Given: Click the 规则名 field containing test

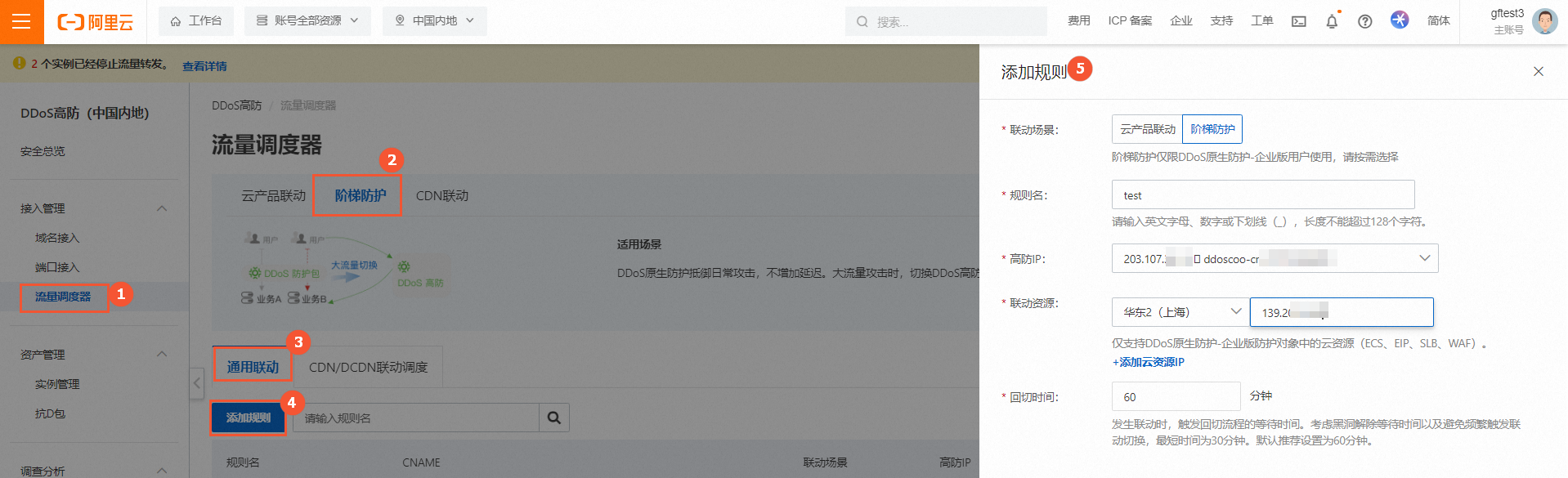Looking at the screenshot, I should pyautogui.click(x=1263, y=195).
